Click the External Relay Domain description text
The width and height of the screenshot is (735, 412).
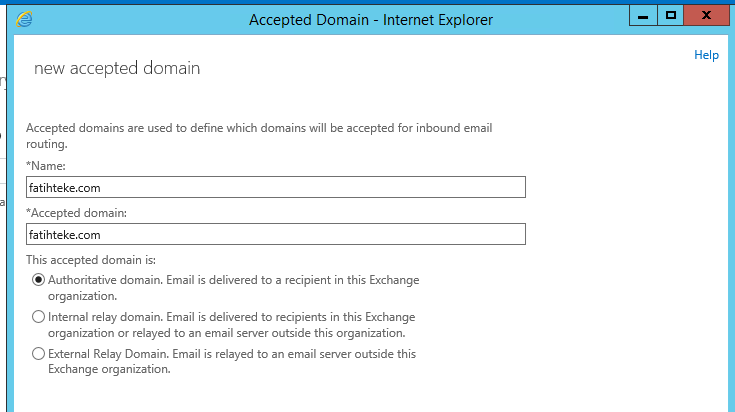pos(232,361)
